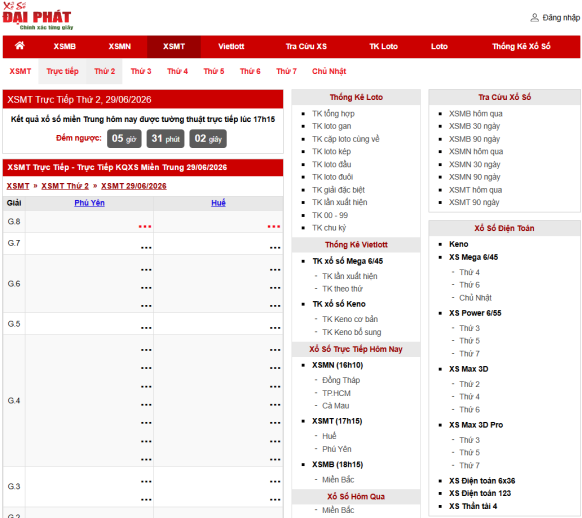Viewport: 582px width, 518px height.
Task: Select the Thứ 5 tab
Action: click(214, 71)
